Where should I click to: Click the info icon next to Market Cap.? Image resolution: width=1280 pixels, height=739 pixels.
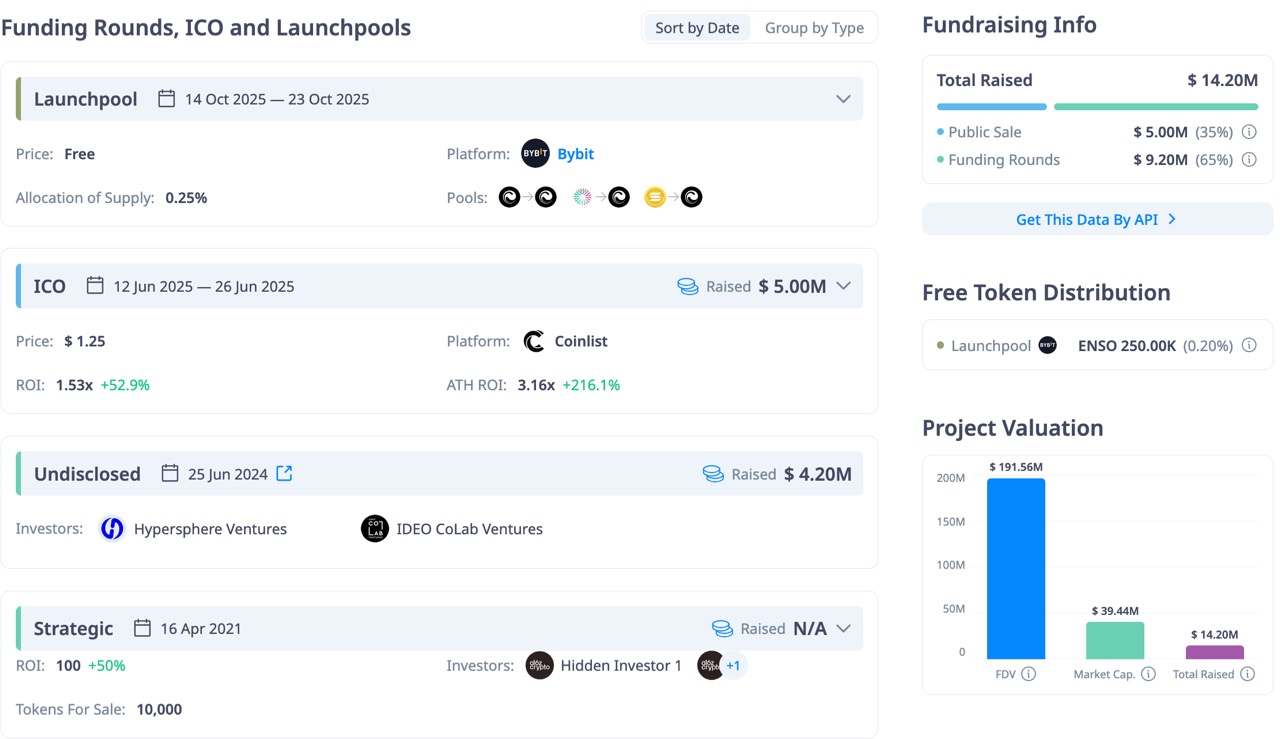tap(1148, 674)
